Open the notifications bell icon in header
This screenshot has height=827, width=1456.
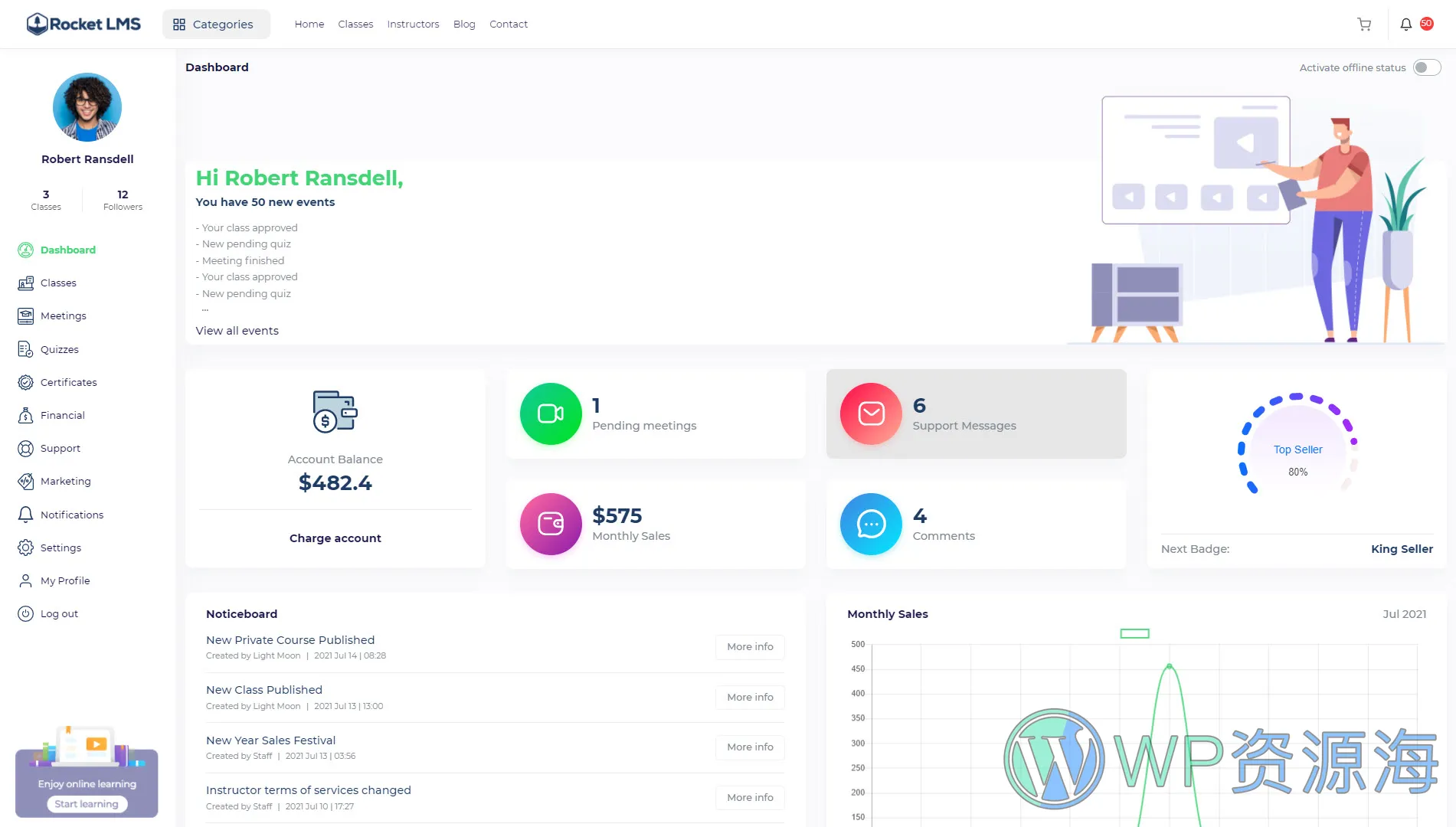[1405, 25]
